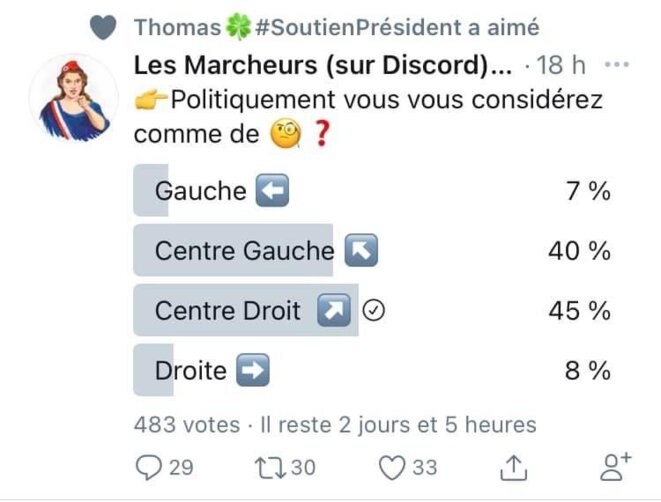
Task: Open the share upload icon
Action: 513,466
